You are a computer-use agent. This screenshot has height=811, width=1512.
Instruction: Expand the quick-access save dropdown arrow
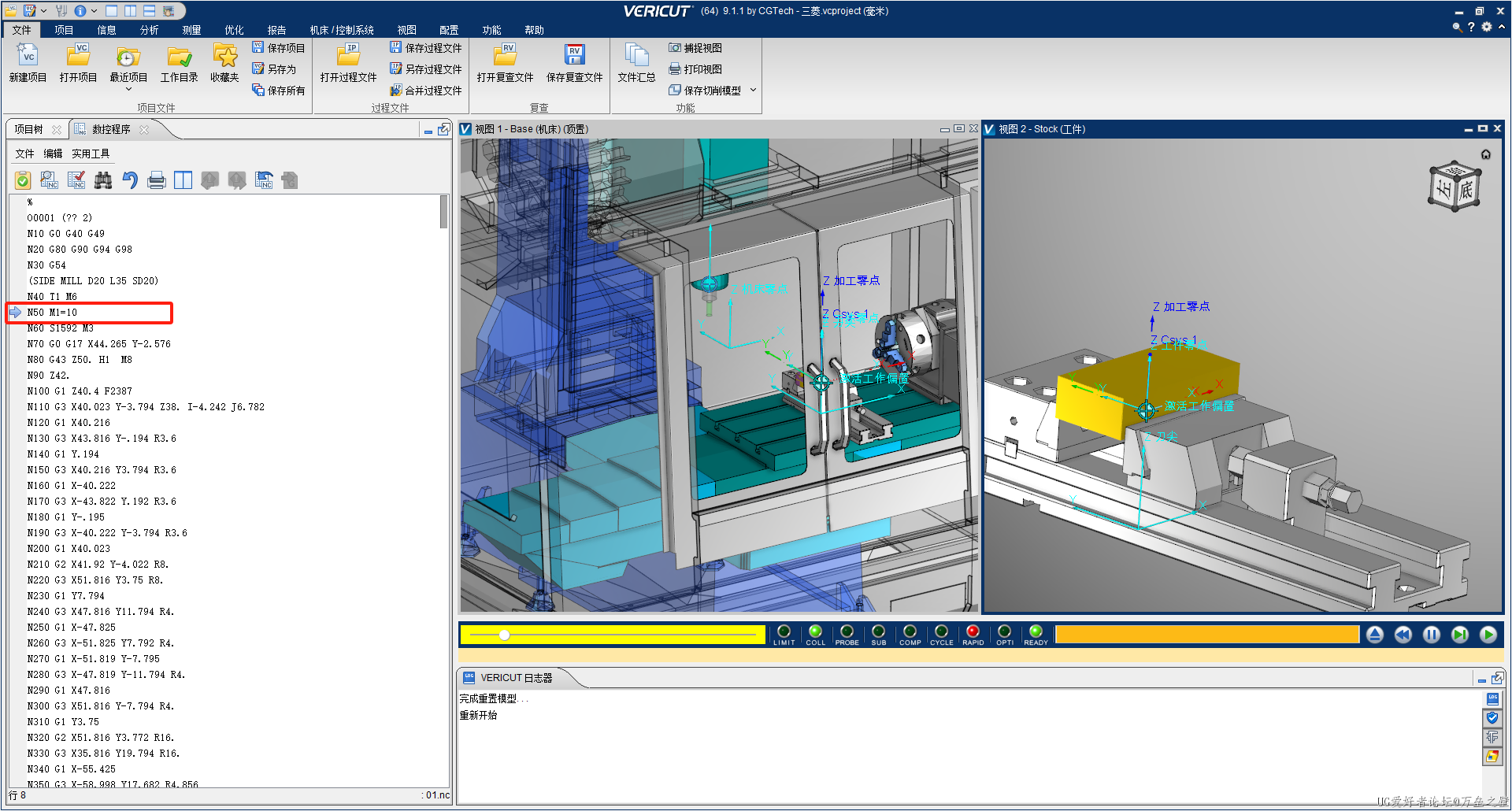tap(44, 11)
